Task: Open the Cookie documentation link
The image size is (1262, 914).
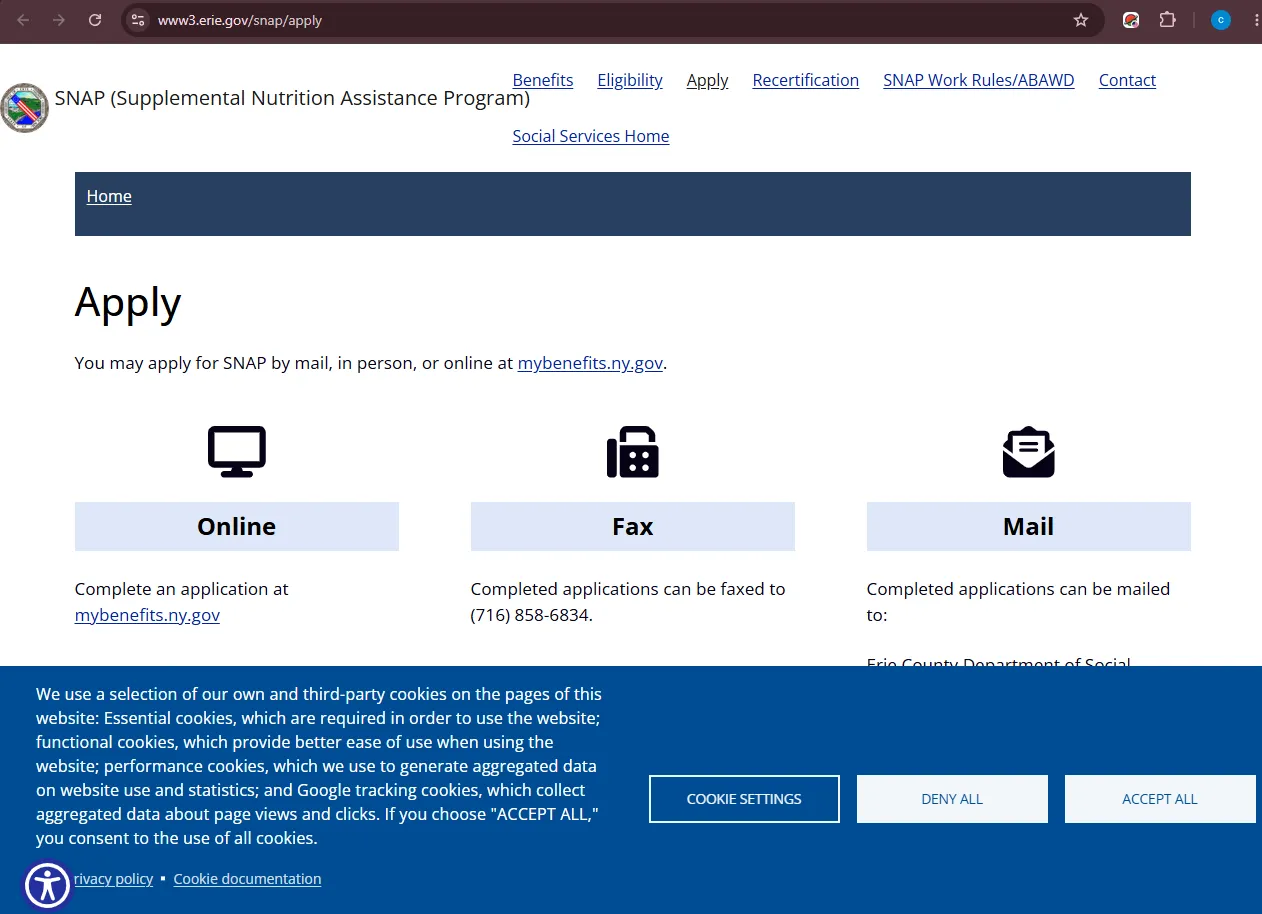Action: tap(247, 879)
